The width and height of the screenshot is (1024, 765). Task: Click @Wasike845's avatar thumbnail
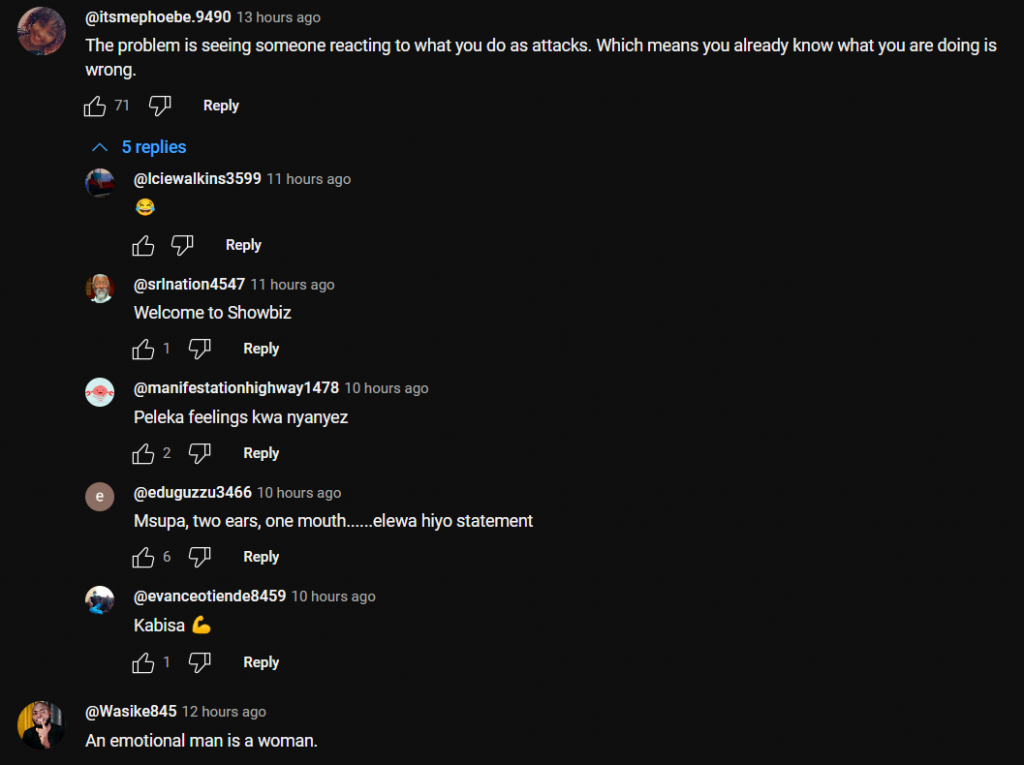coord(42,725)
